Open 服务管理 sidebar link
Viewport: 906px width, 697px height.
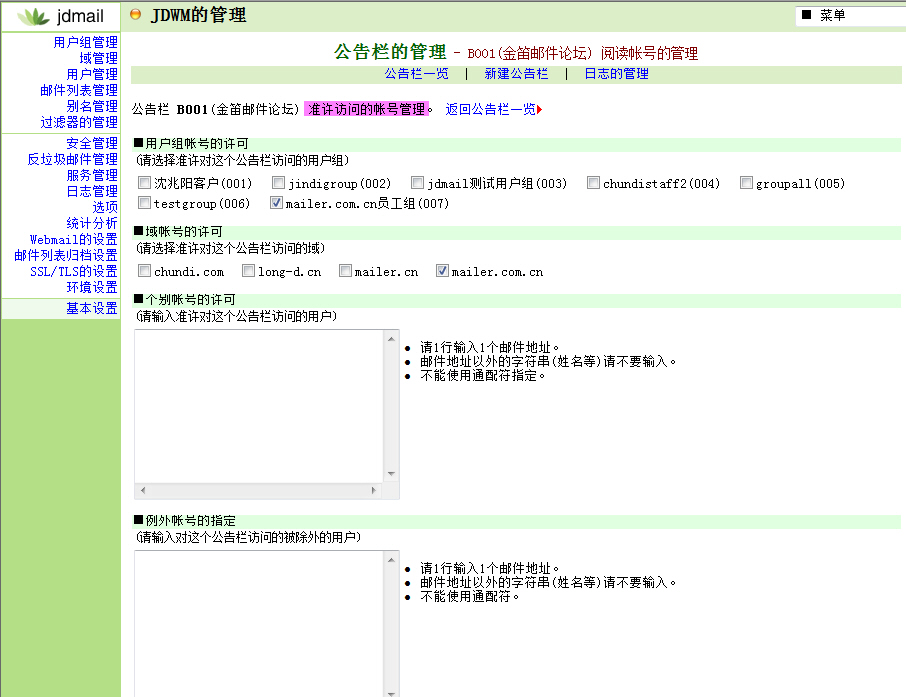coord(92,175)
